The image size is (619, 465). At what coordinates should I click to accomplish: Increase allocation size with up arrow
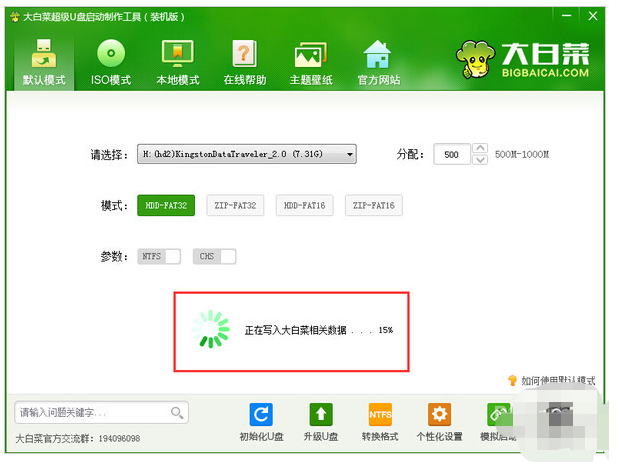coord(480,148)
